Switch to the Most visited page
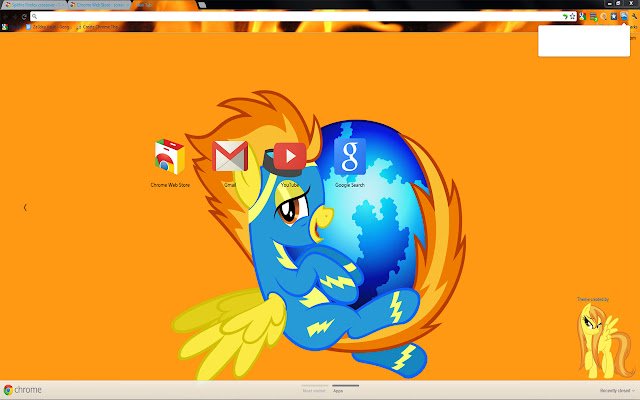The width and height of the screenshot is (640, 400). 314,391
